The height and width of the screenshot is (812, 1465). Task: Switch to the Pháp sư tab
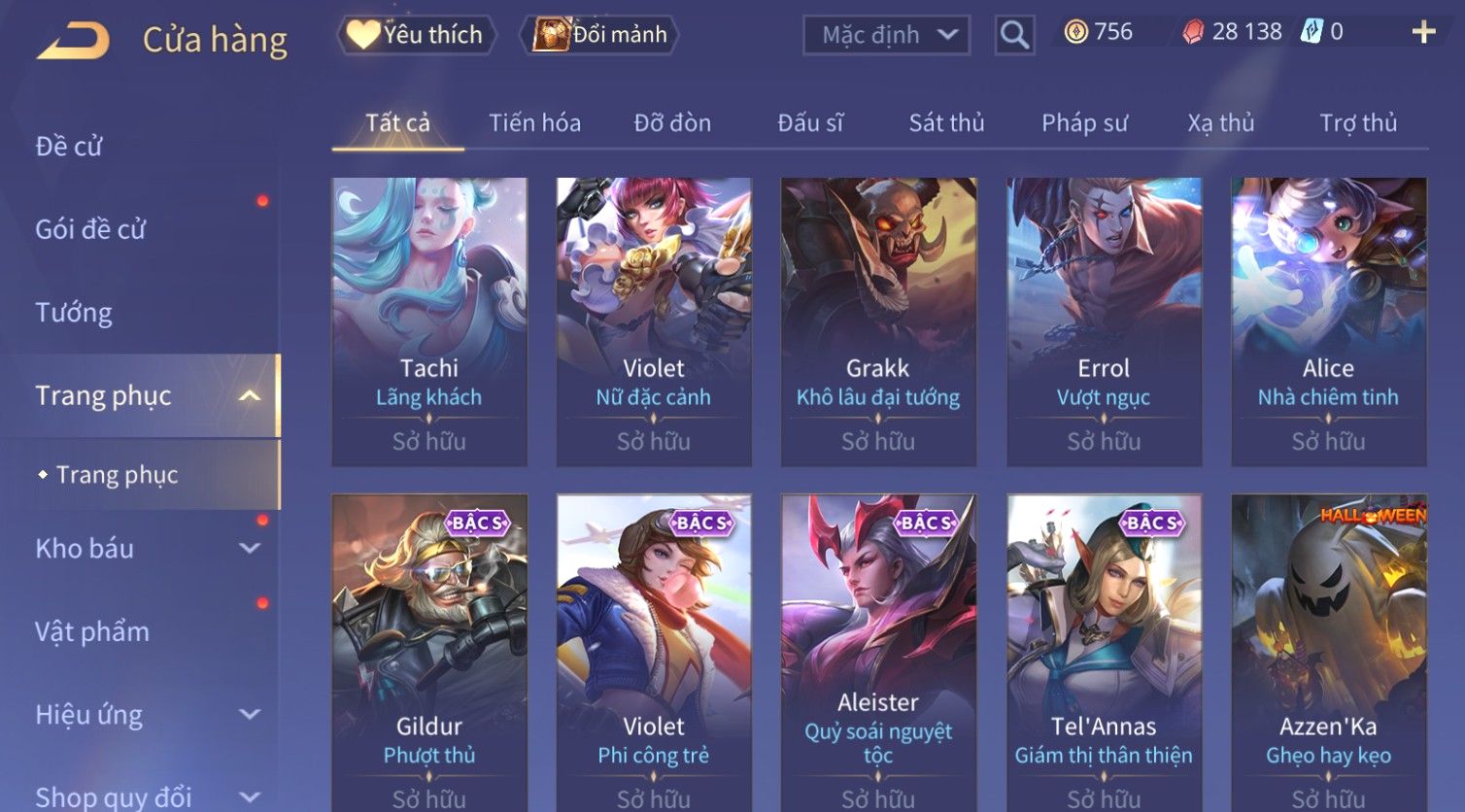pyautogui.click(x=1084, y=123)
